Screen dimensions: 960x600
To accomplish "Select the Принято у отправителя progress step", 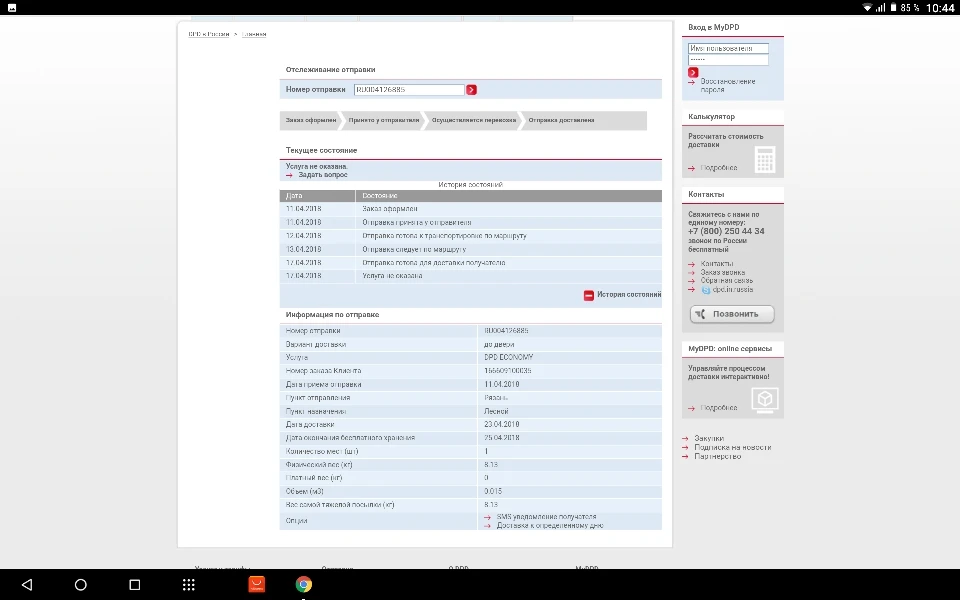I will (x=383, y=120).
